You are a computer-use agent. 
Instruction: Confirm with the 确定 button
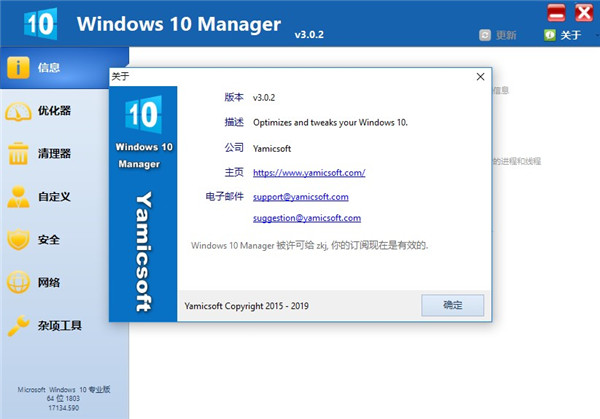click(x=453, y=305)
